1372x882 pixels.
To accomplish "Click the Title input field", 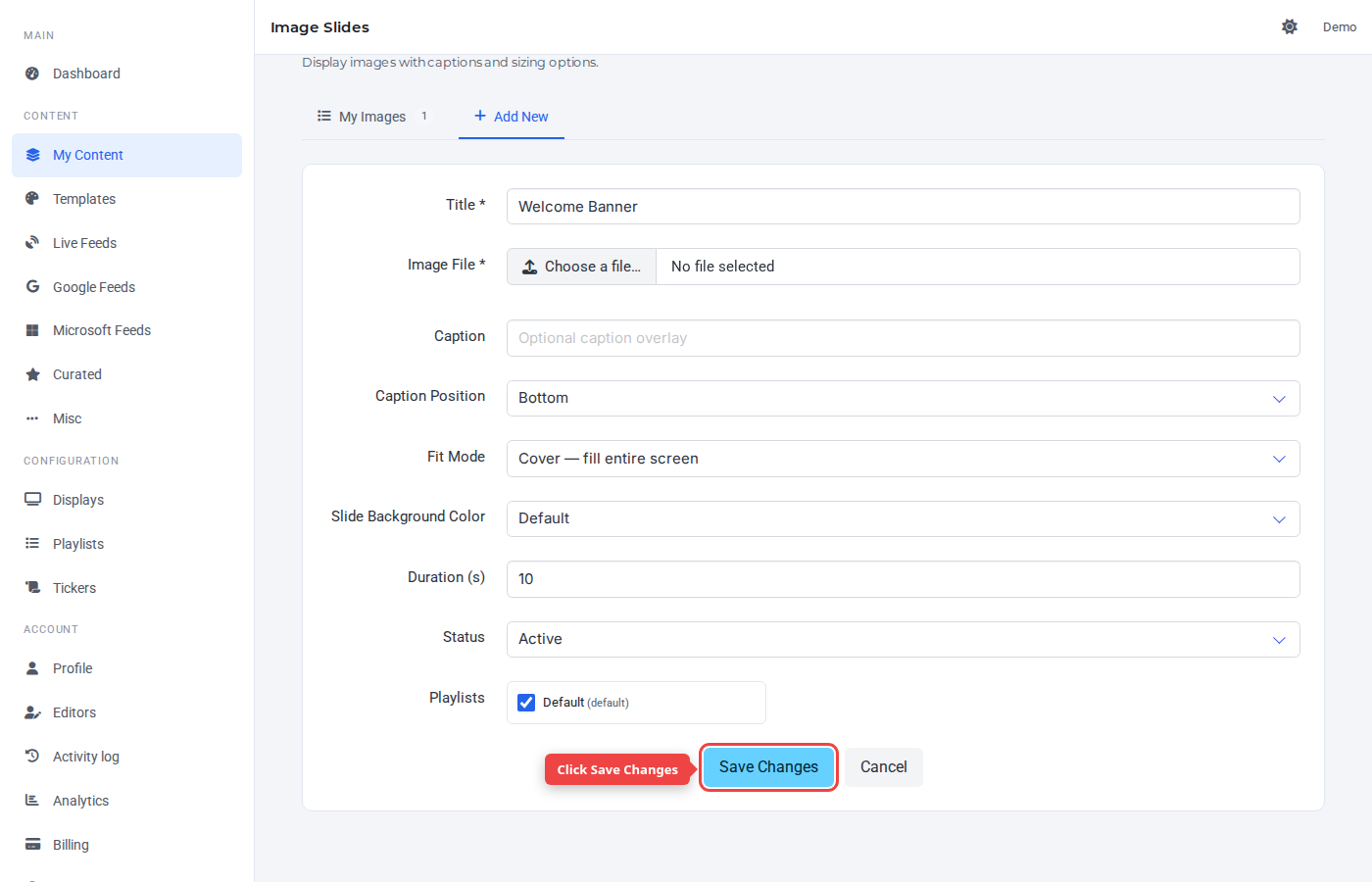I will pos(903,207).
